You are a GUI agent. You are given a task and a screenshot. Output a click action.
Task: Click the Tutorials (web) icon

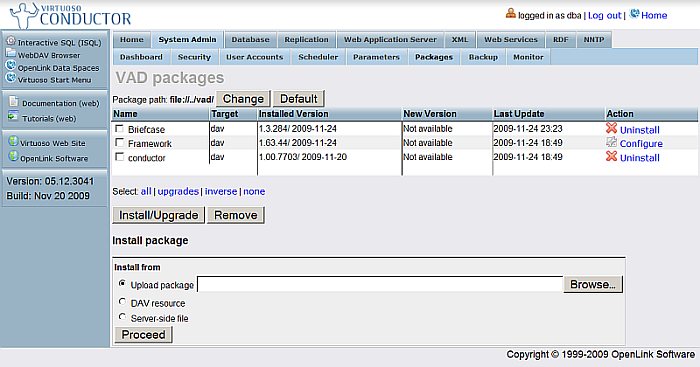pyautogui.click(x=13, y=117)
